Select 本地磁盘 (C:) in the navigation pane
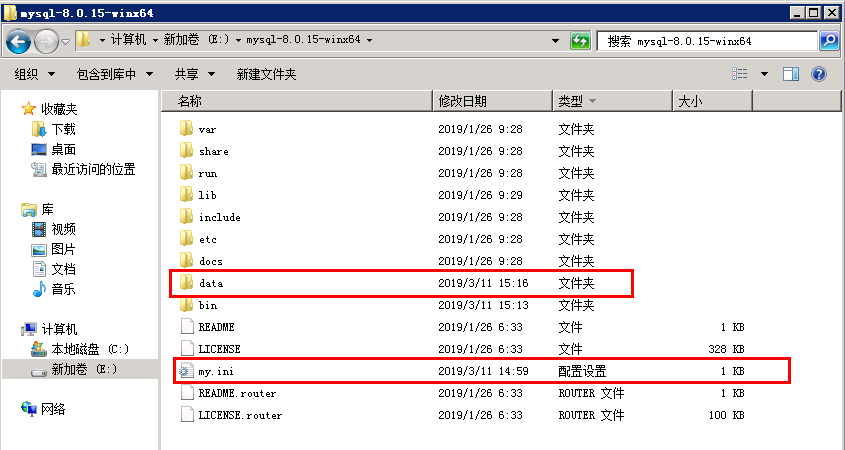The width and height of the screenshot is (845, 450). click(x=91, y=349)
